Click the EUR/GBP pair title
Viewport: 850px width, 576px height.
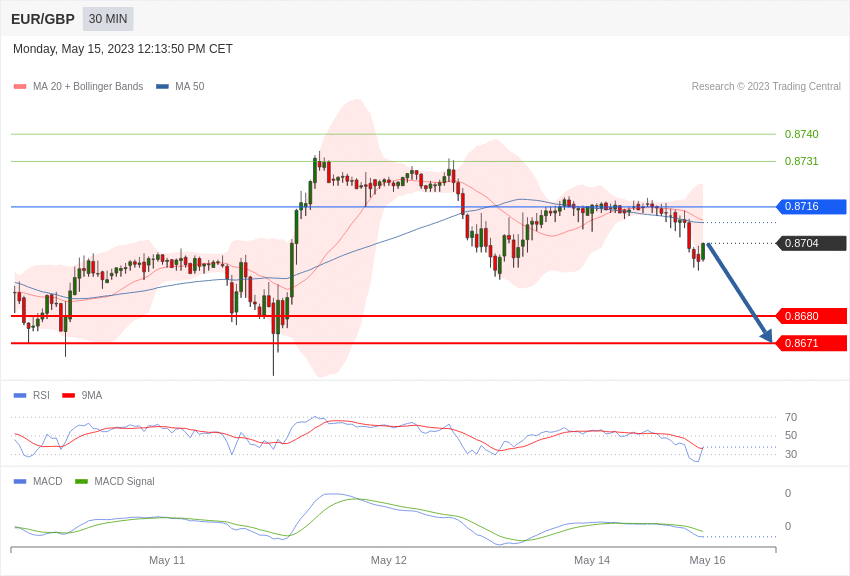tap(43, 20)
